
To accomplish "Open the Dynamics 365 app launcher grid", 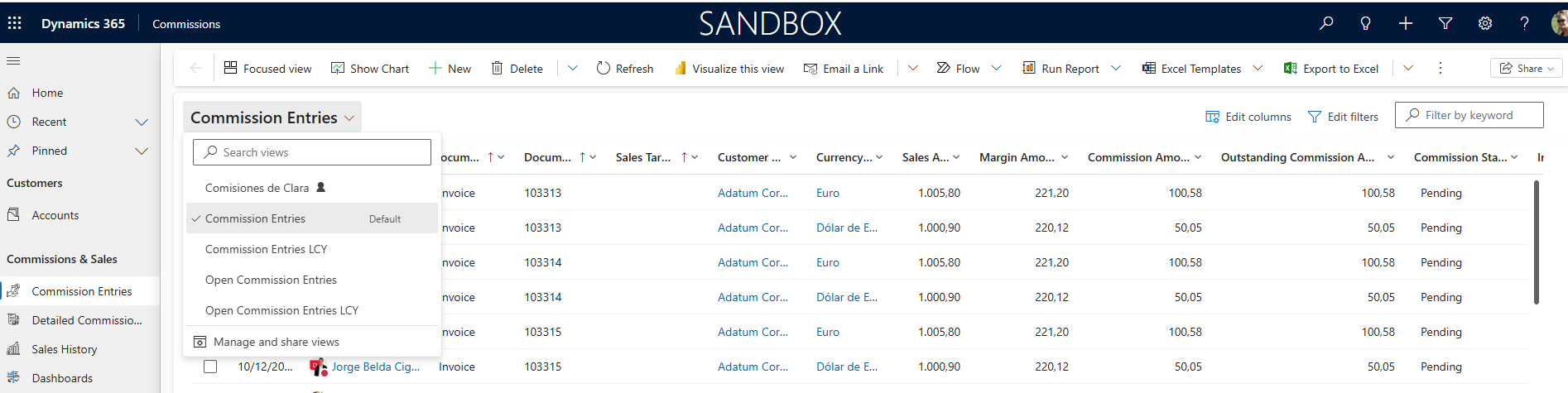I will pos(15,23).
